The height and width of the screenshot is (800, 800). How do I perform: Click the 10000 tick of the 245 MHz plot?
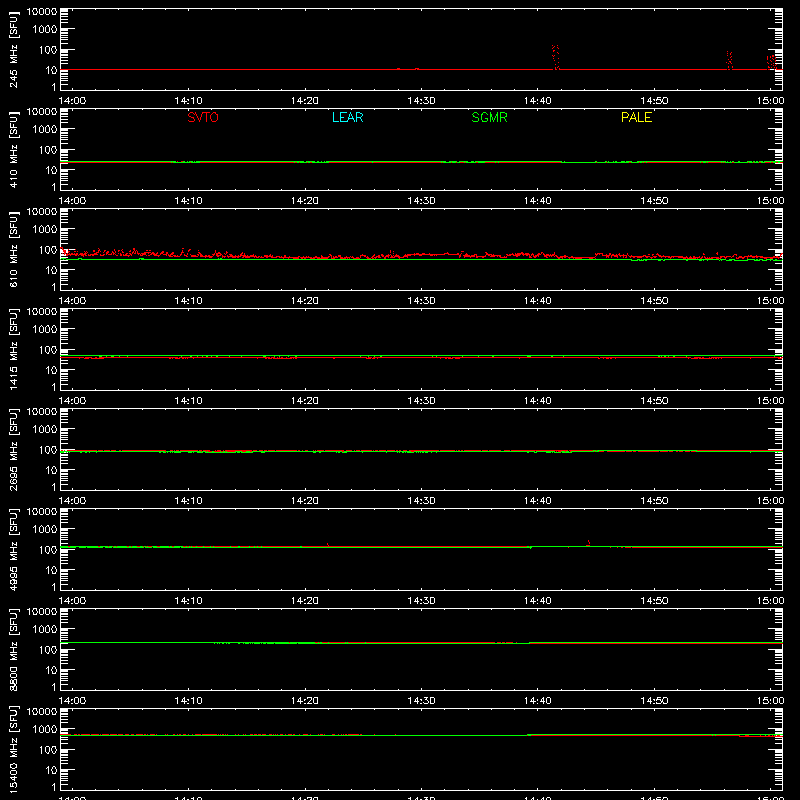pyautogui.click(x=42, y=12)
